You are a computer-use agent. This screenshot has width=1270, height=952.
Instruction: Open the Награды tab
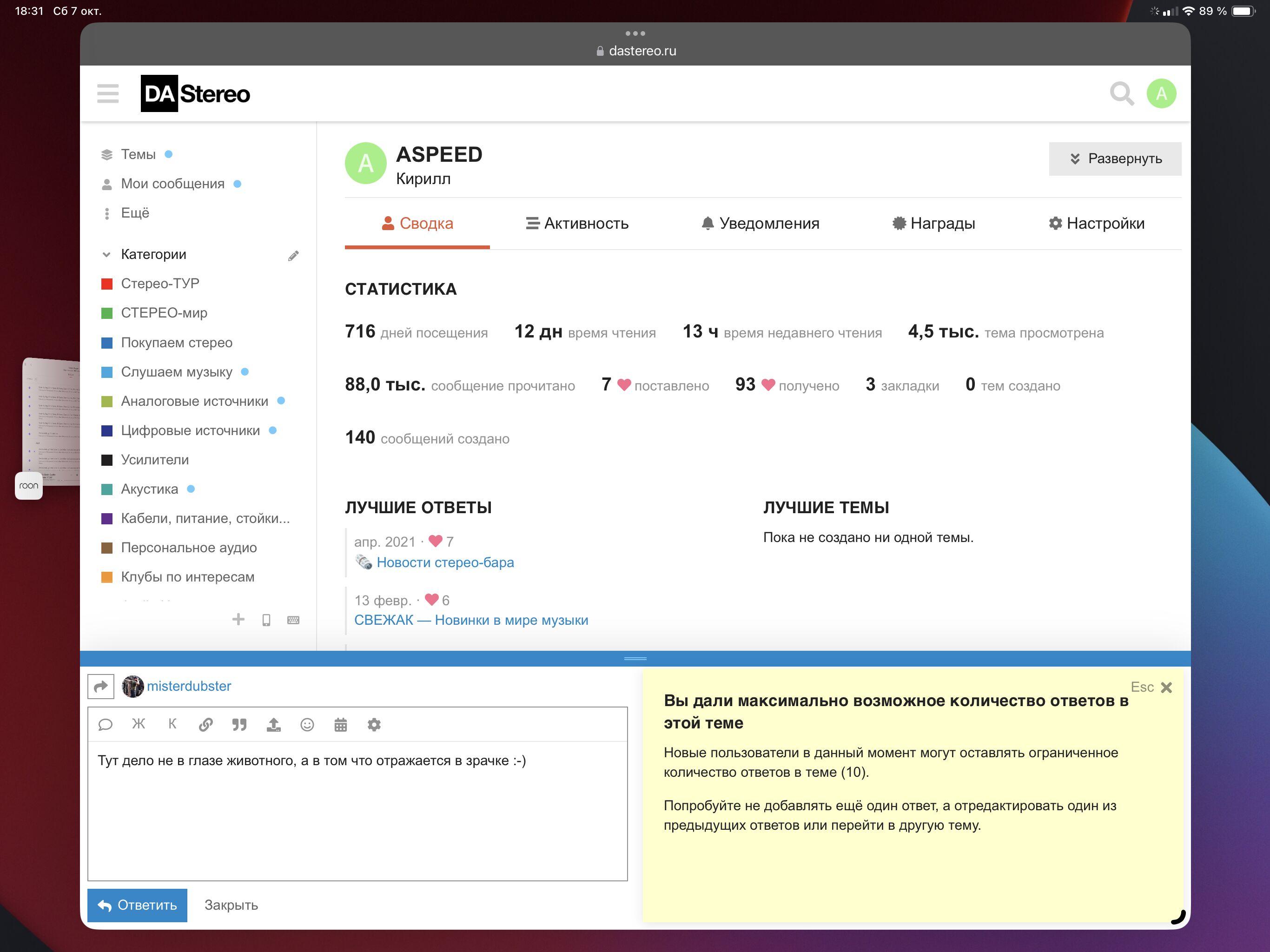coord(933,224)
